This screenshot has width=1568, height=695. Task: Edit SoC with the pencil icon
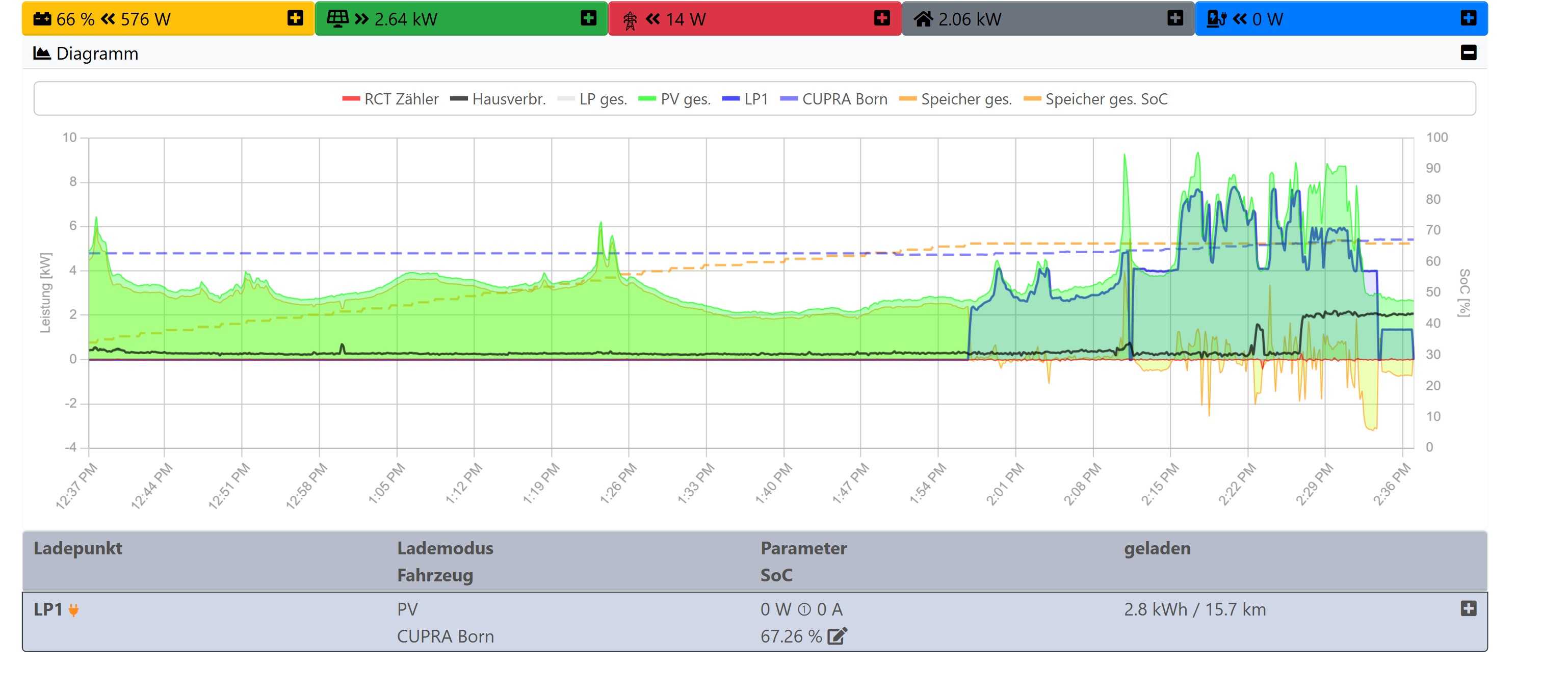[x=837, y=636]
